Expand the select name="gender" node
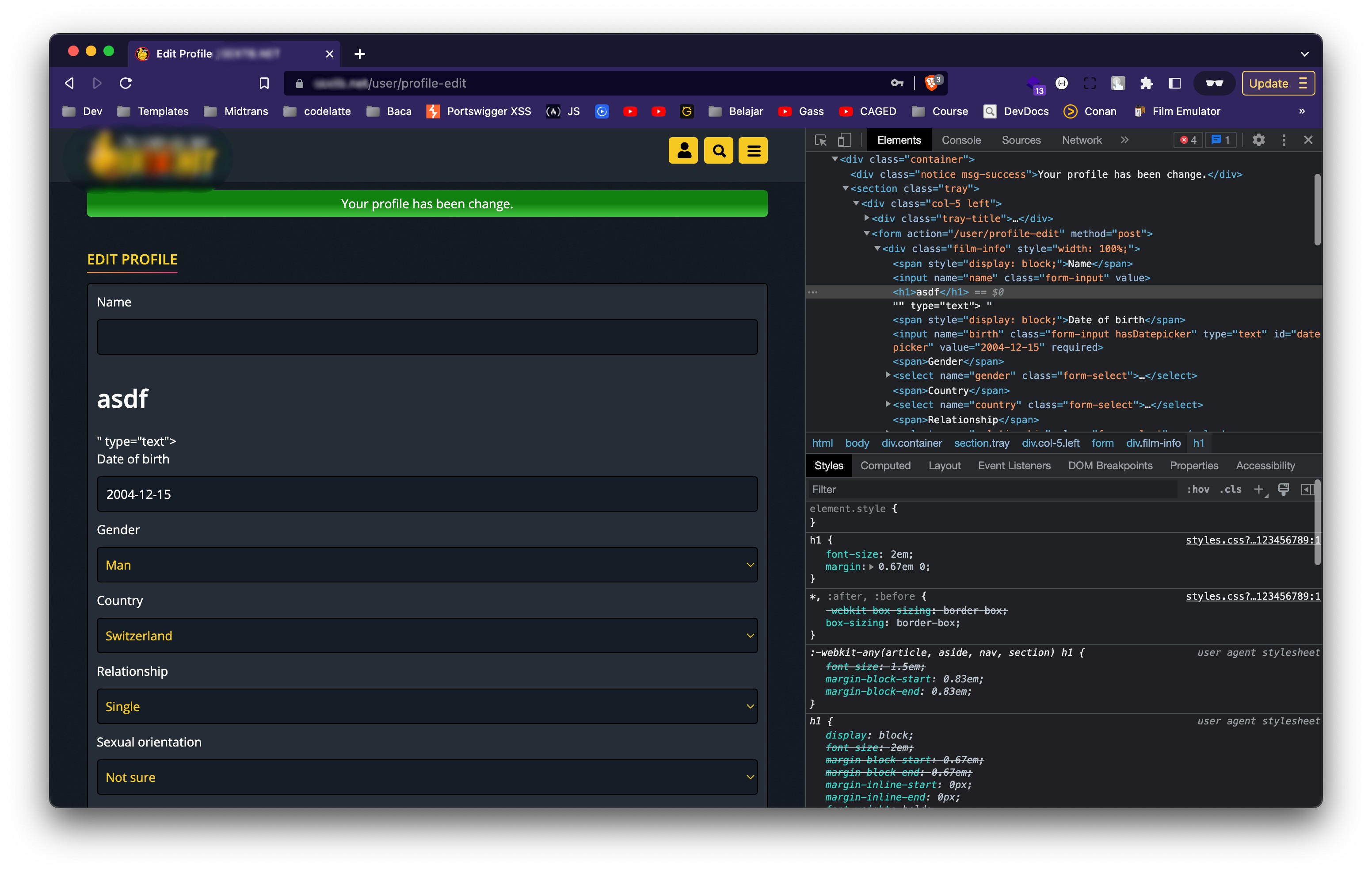Screen dimensions: 1372x873 pos(887,375)
